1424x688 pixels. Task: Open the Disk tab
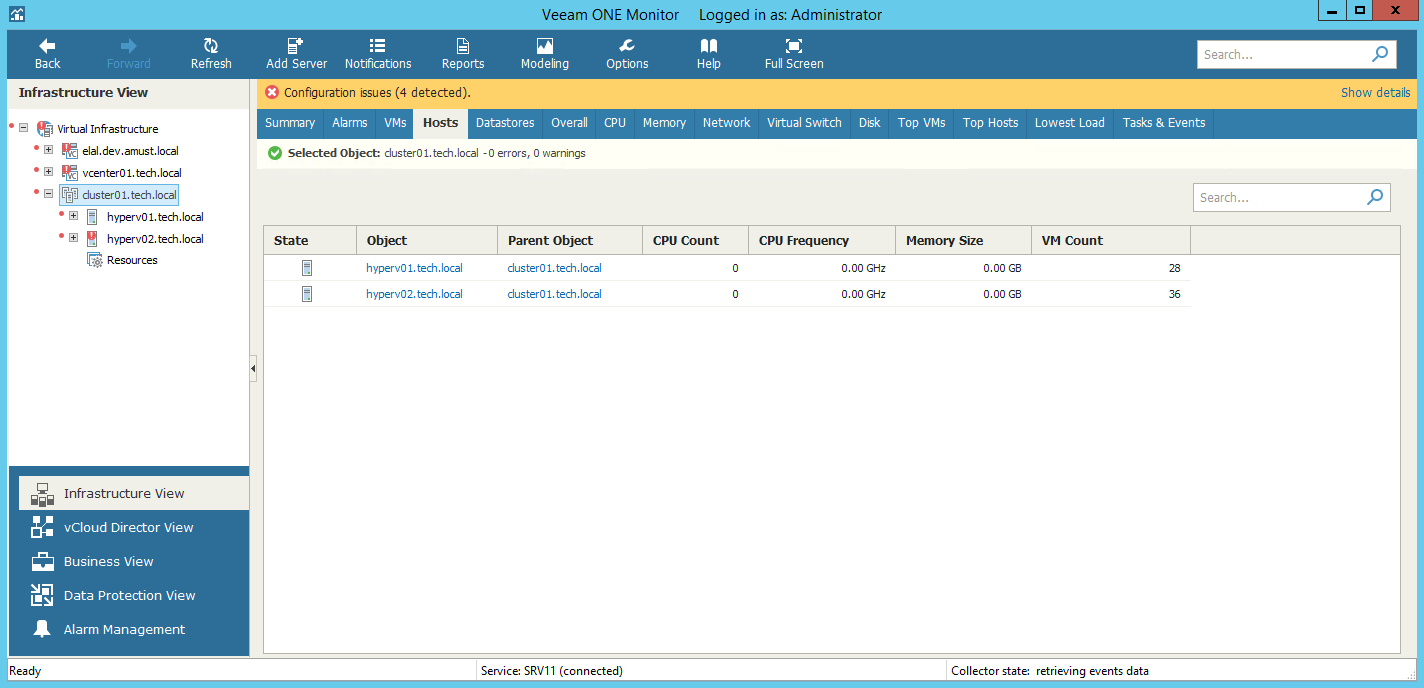(870, 123)
